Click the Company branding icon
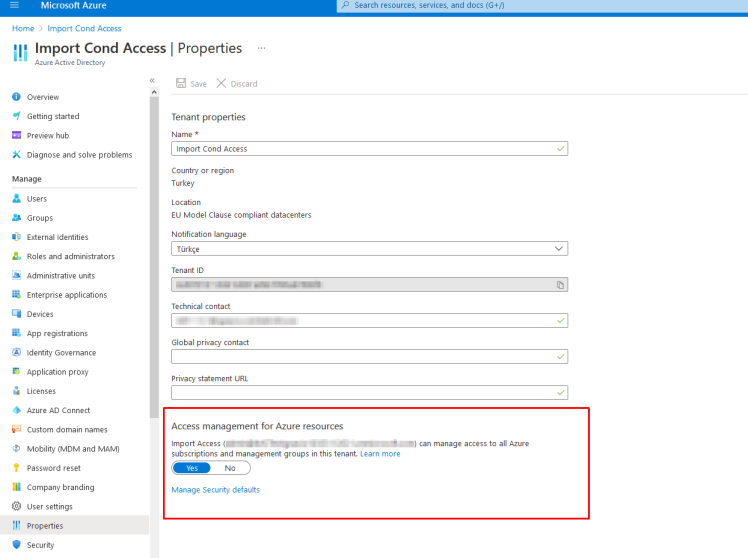The width and height of the screenshot is (748, 558). tap(16, 487)
